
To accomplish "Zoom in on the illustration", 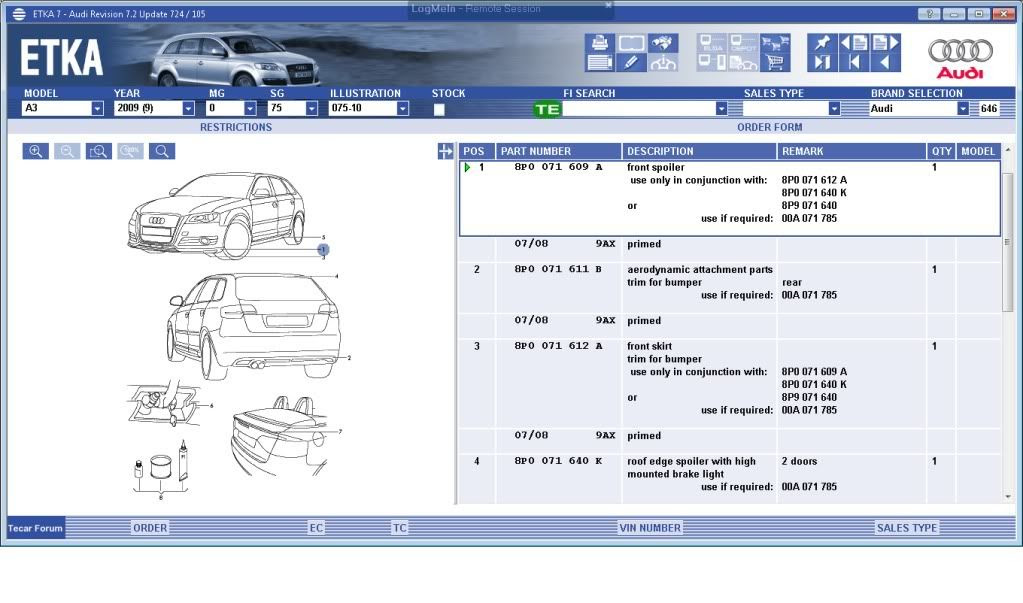I will coord(35,151).
